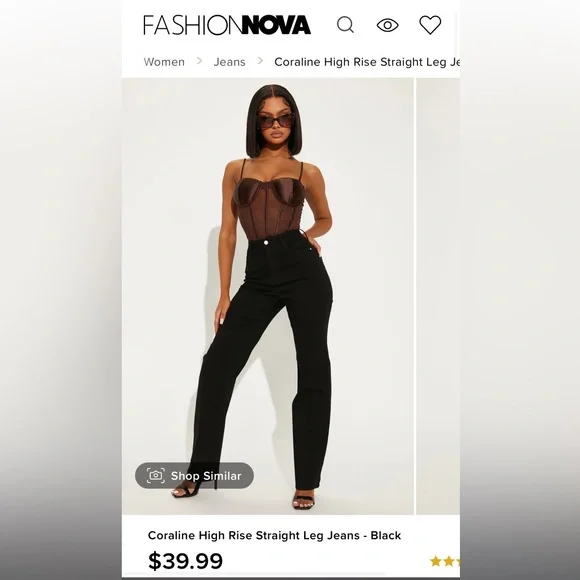The height and width of the screenshot is (580, 580).
Task: Open search with the magnifier icon
Action: click(345, 25)
